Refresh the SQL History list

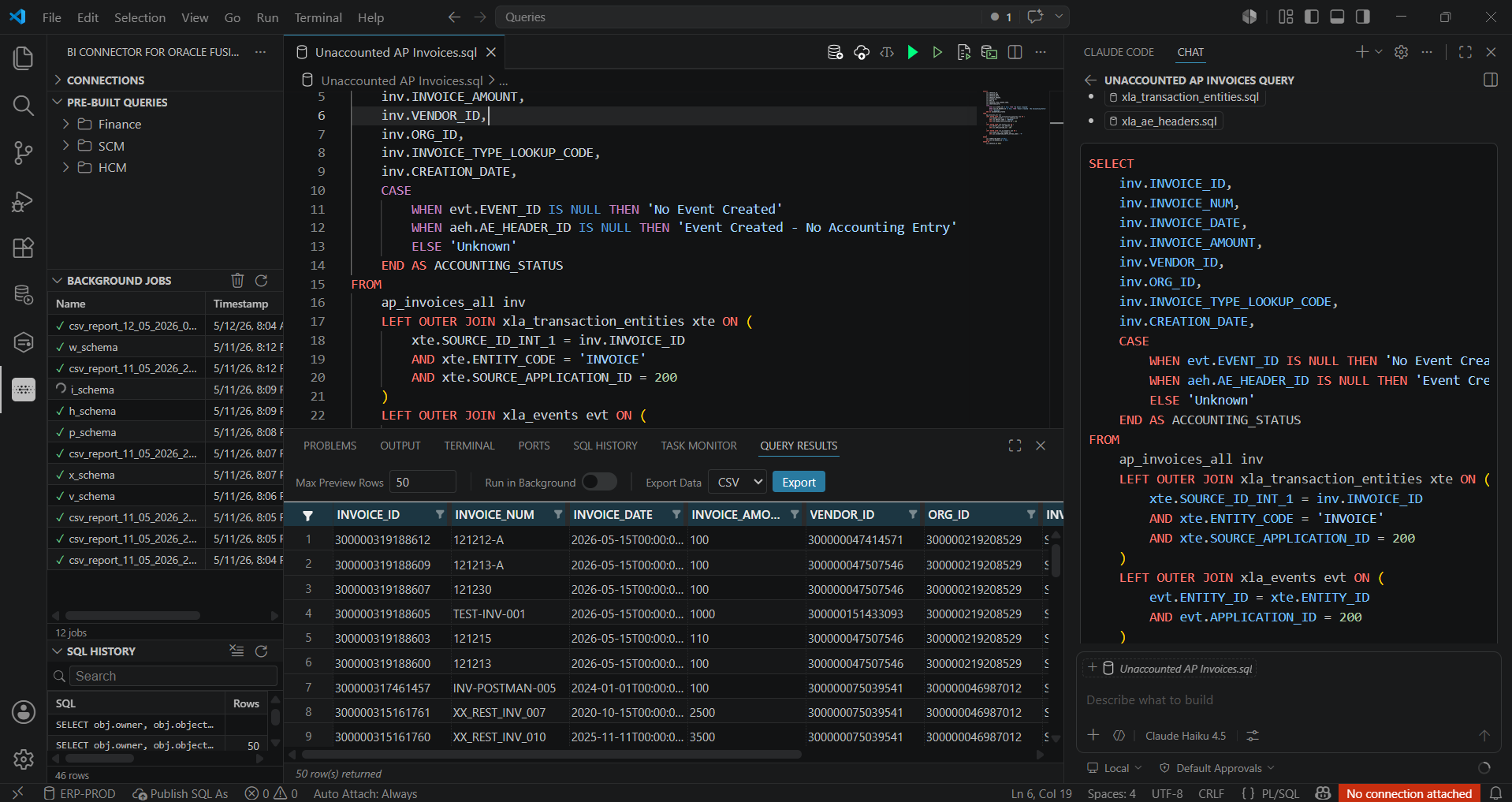coord(261,651)
